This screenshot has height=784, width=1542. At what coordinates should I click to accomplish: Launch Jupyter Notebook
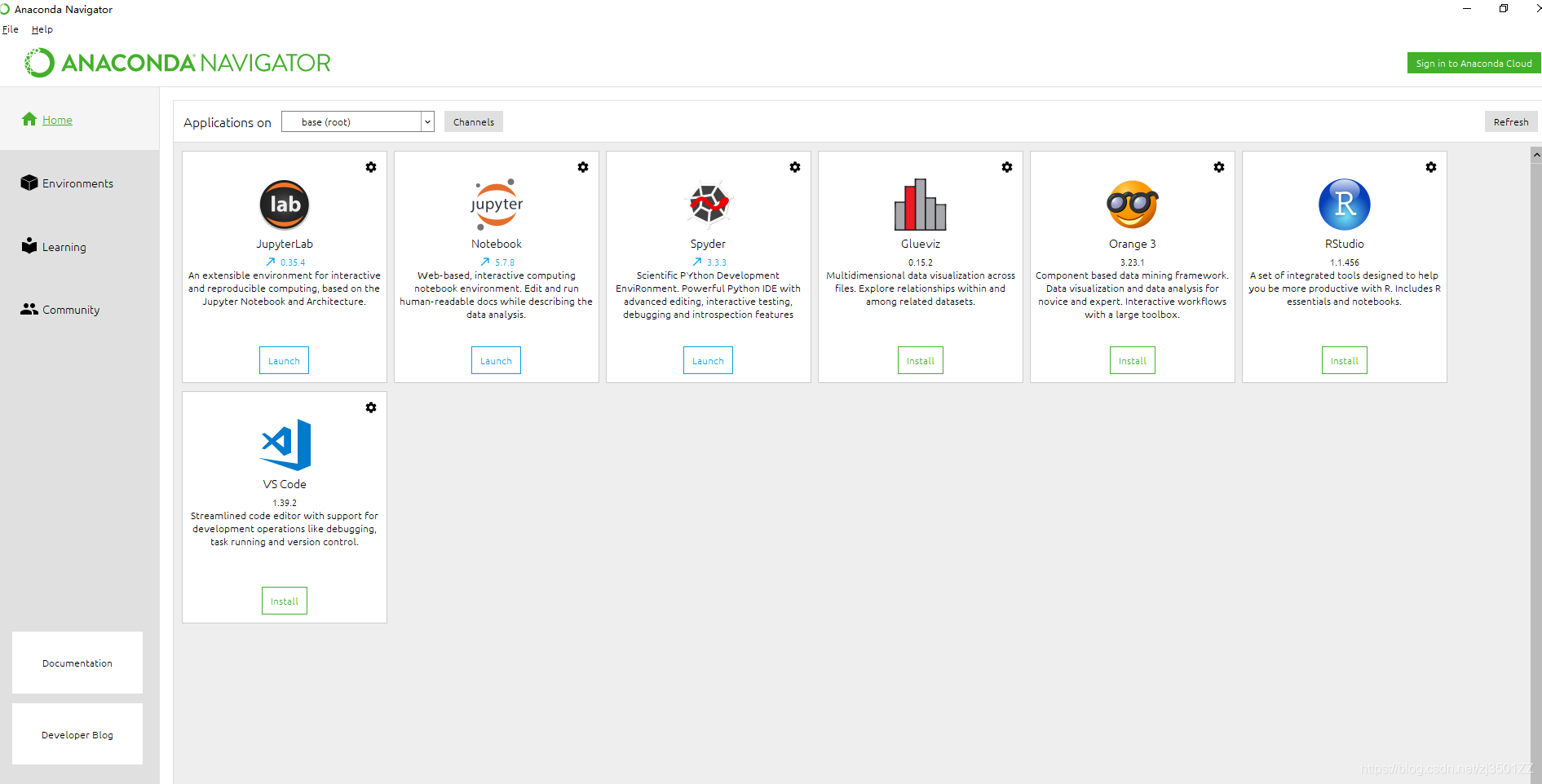[496, 360]
